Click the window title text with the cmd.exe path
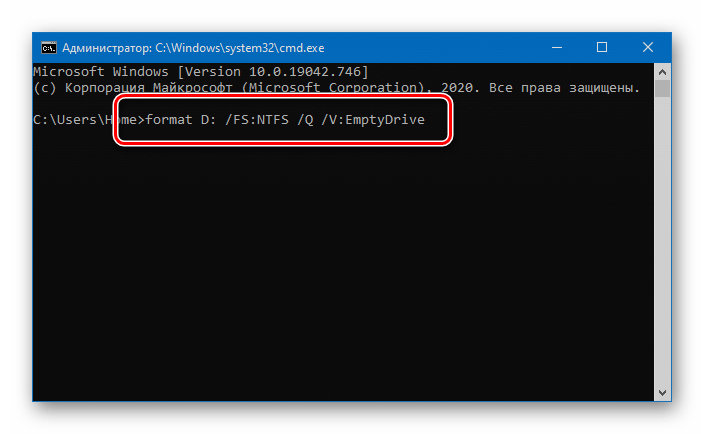704x434 pixels. [x=192, y=47]
